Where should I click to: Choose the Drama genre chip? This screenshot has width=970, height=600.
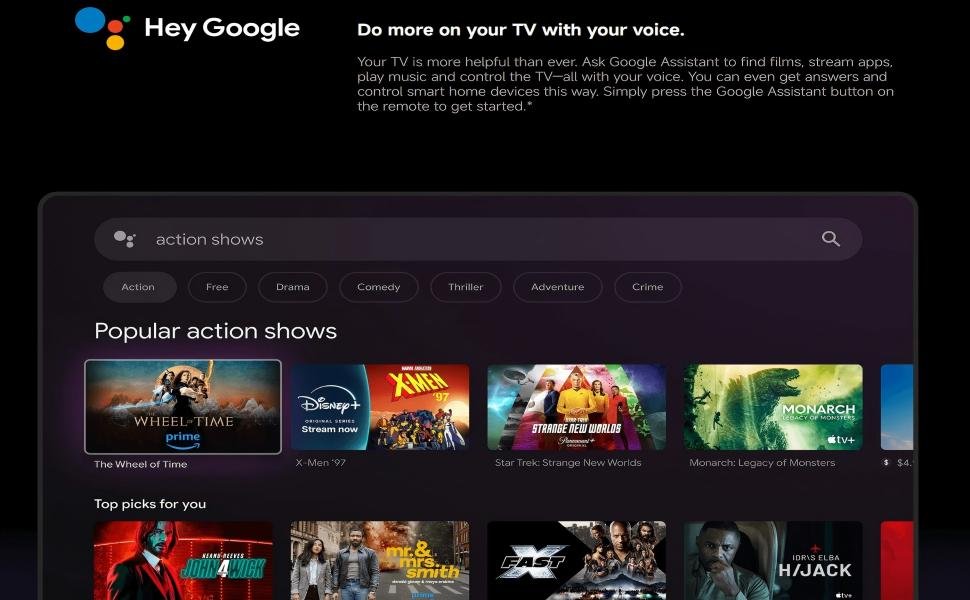tap(293, 287)
